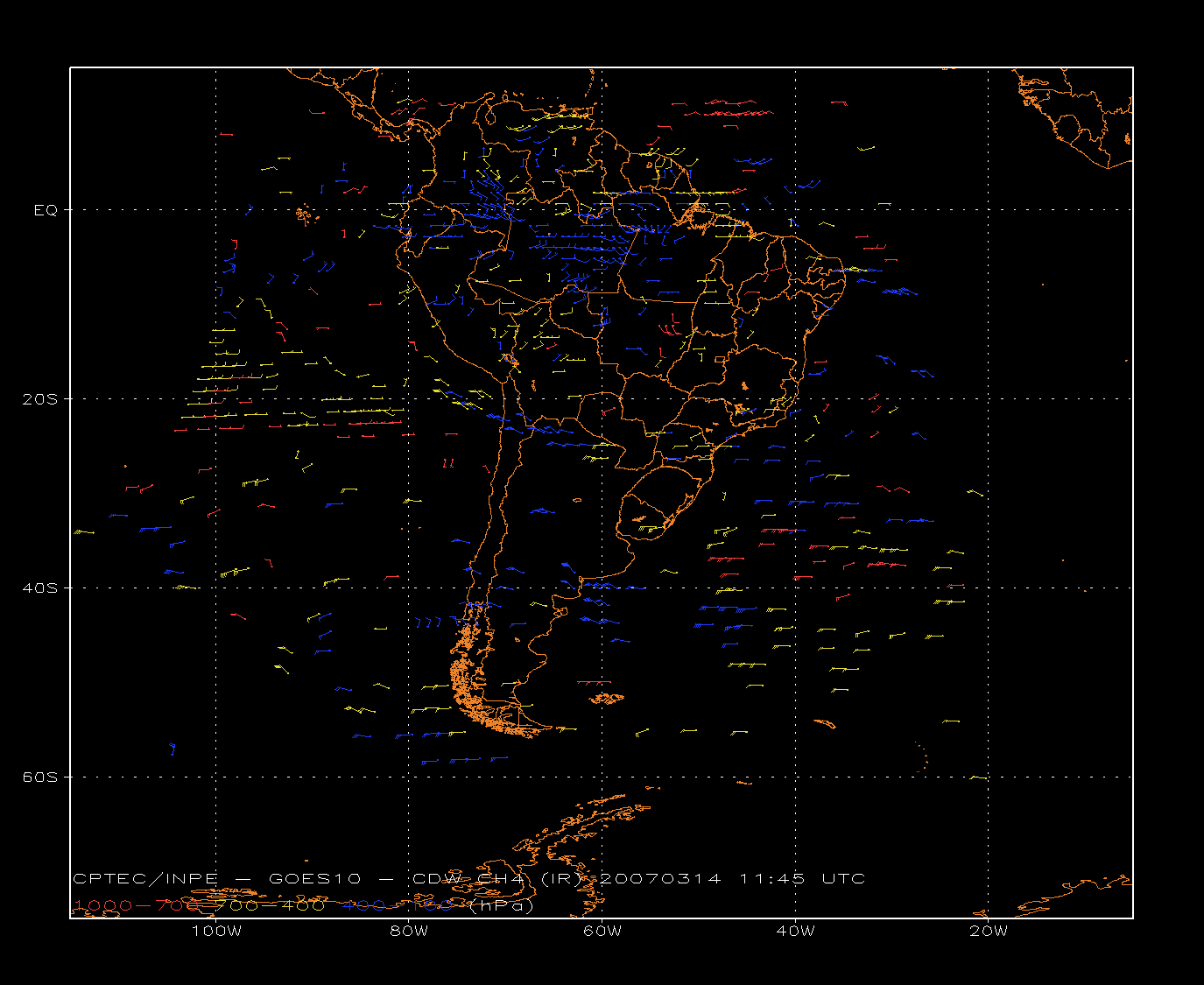Click the "20W" longitude axis label
Image resolution: width=1204 pixels, height=985 pixels.
989,931
